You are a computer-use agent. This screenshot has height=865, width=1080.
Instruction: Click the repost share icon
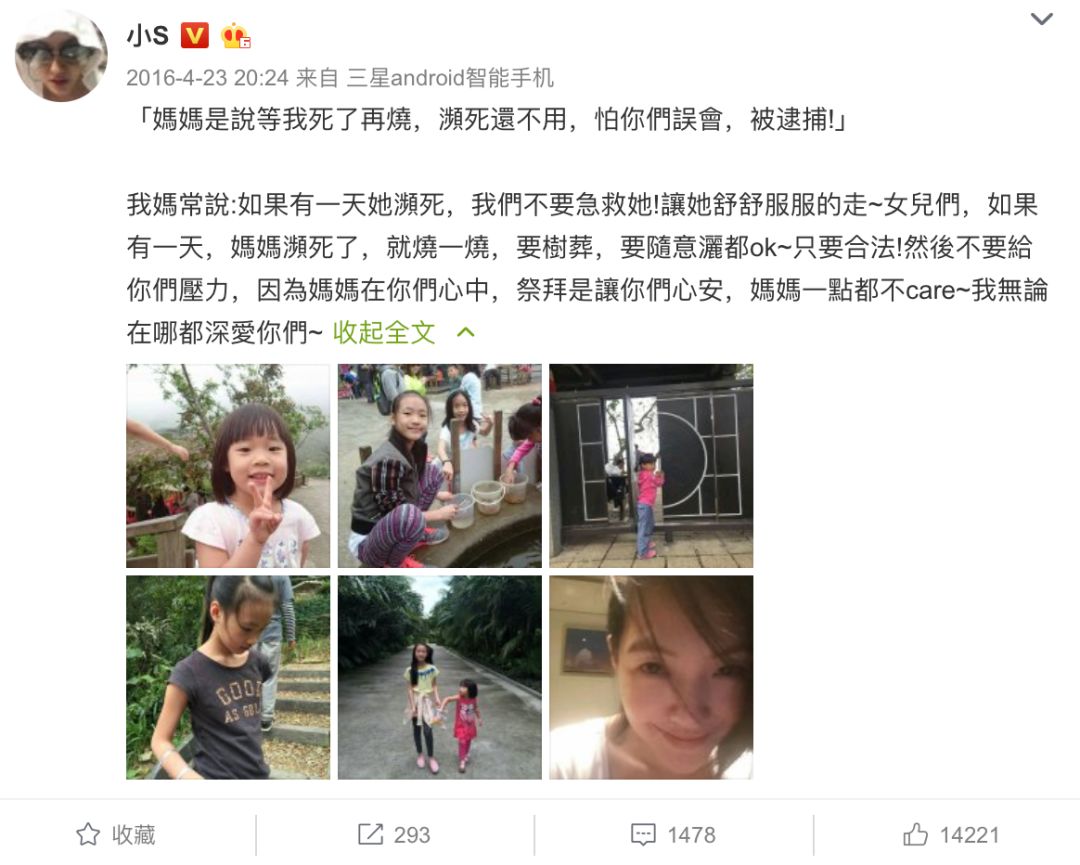tap(370, 834)
